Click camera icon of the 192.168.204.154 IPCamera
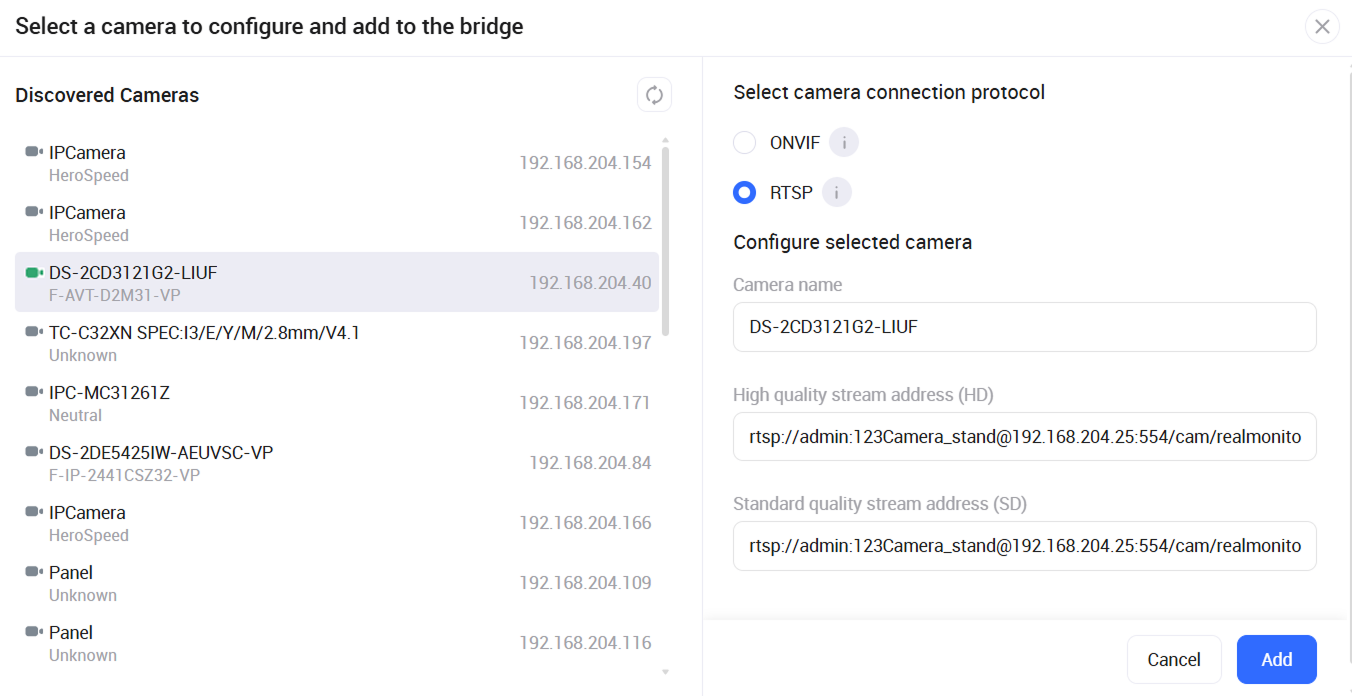Viewport: 1352px width, 696px height. coord(34,152)
